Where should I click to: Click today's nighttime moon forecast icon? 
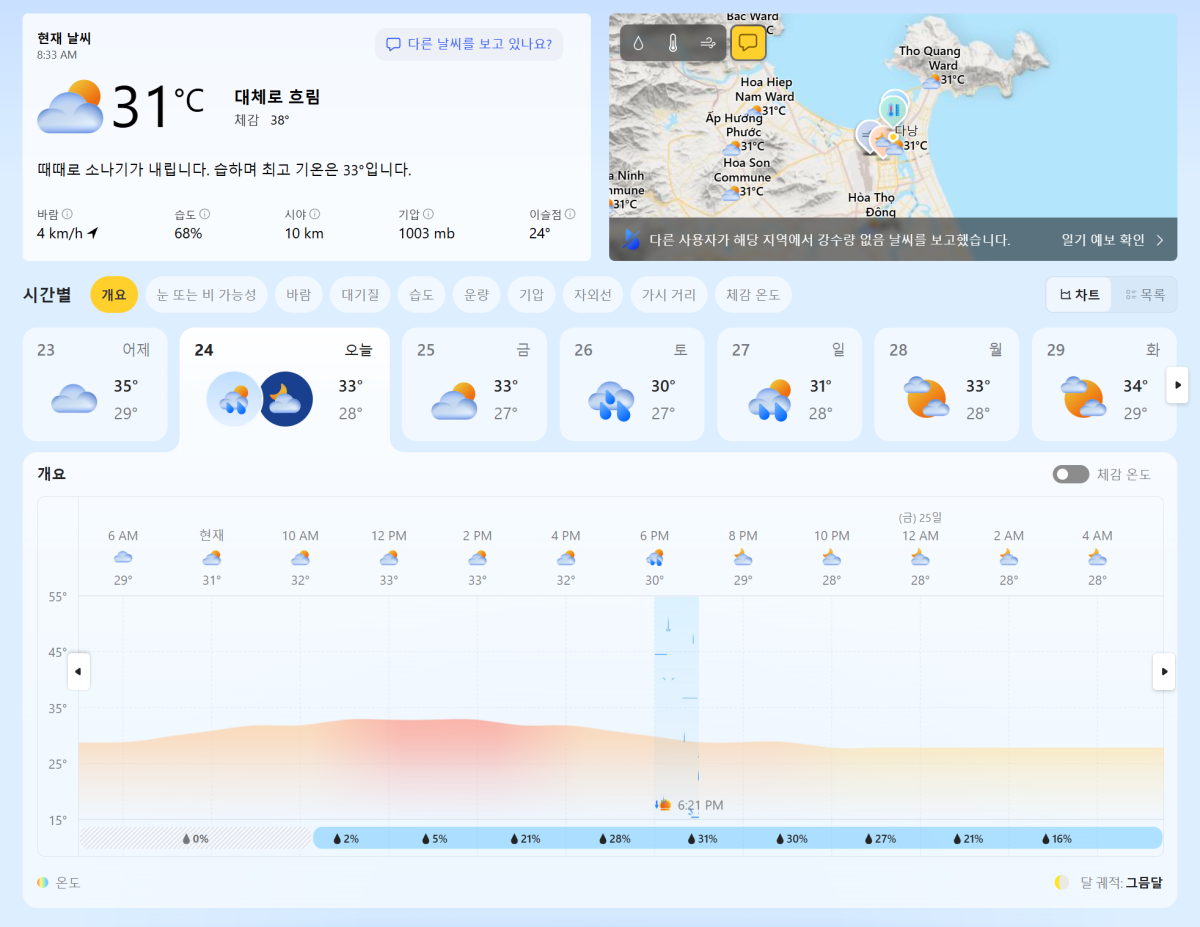pyautogui.click(x=286, y=399)
